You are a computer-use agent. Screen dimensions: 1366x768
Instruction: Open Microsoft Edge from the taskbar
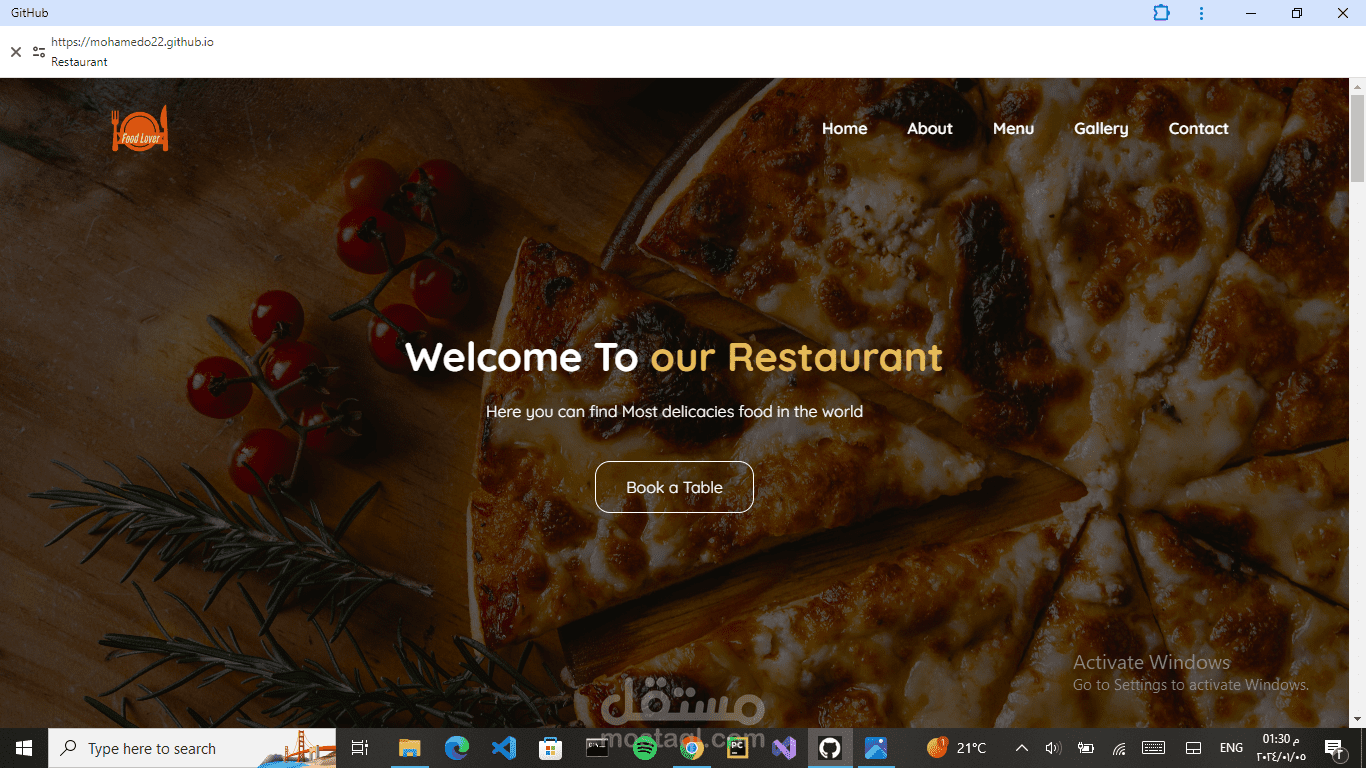[x=457, y=748]
